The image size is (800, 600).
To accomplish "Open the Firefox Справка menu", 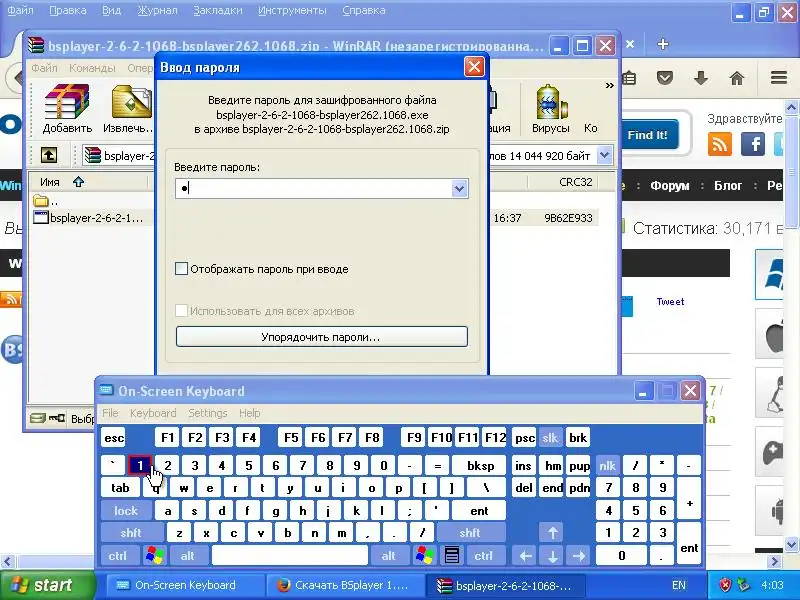I will (x=364, y=10).
